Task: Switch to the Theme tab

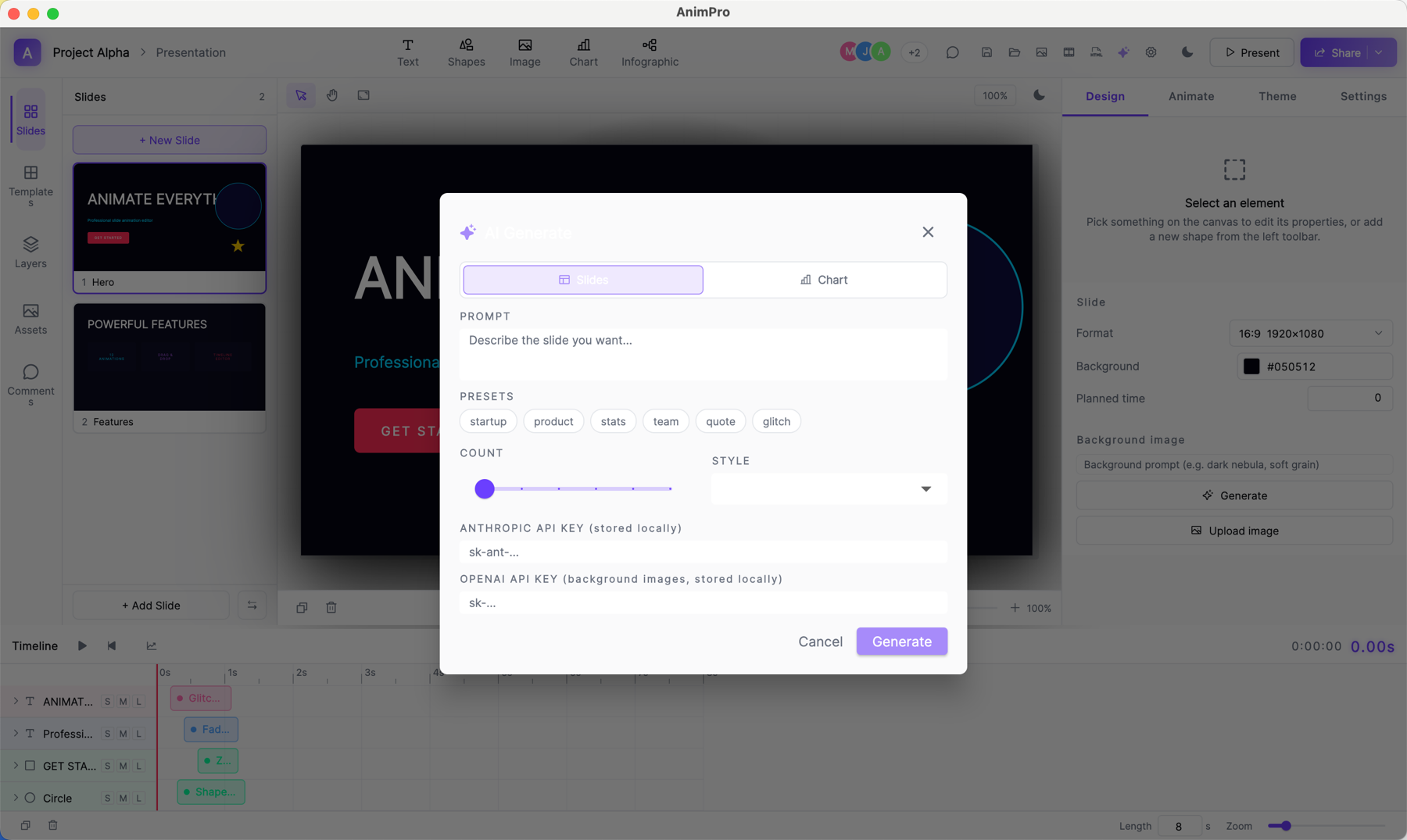Action: click(1277, 96)
